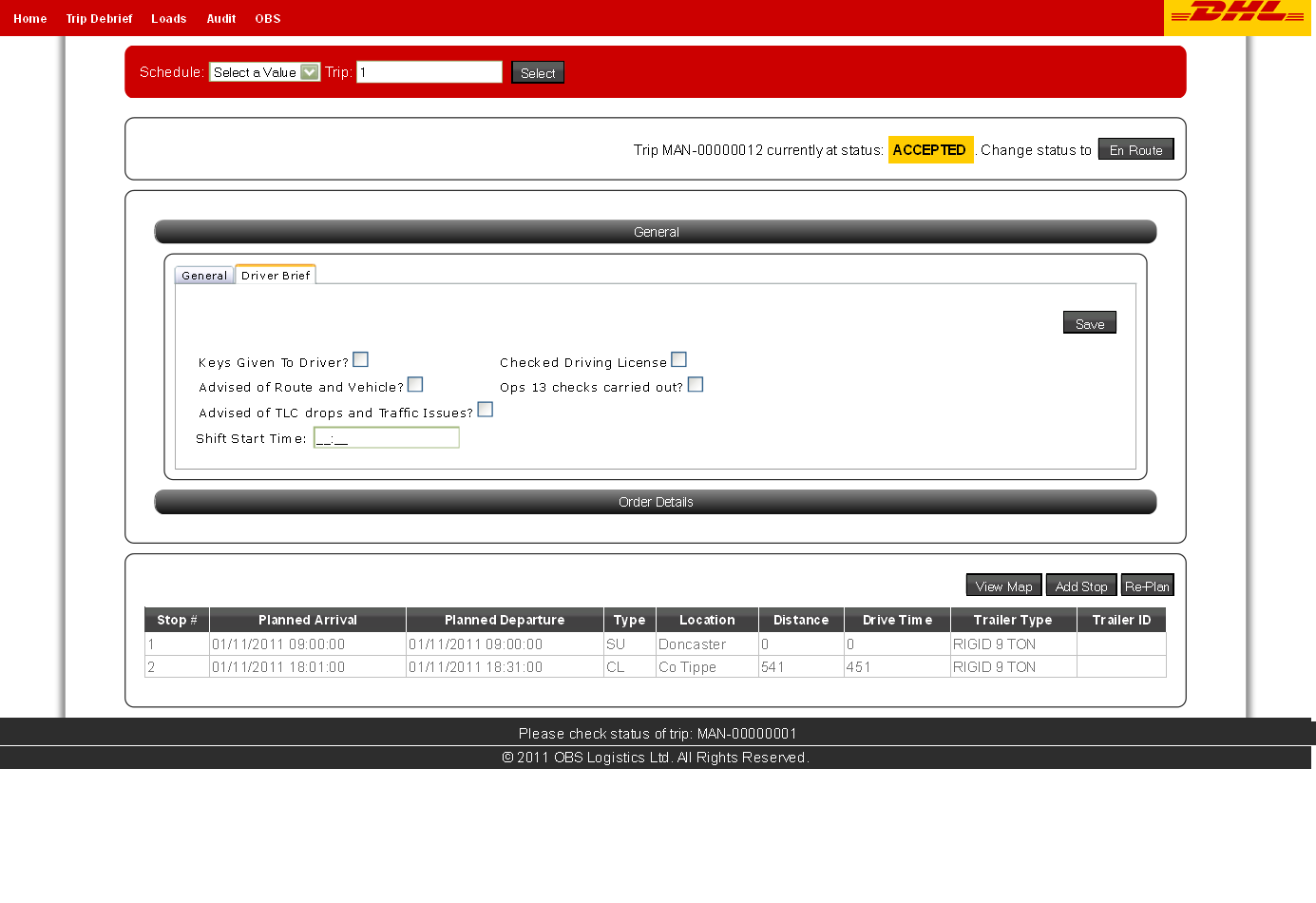Click planned departure 01/11/2011 18:31:00
The image size is (1316, 903).
(x=505, y=667)
